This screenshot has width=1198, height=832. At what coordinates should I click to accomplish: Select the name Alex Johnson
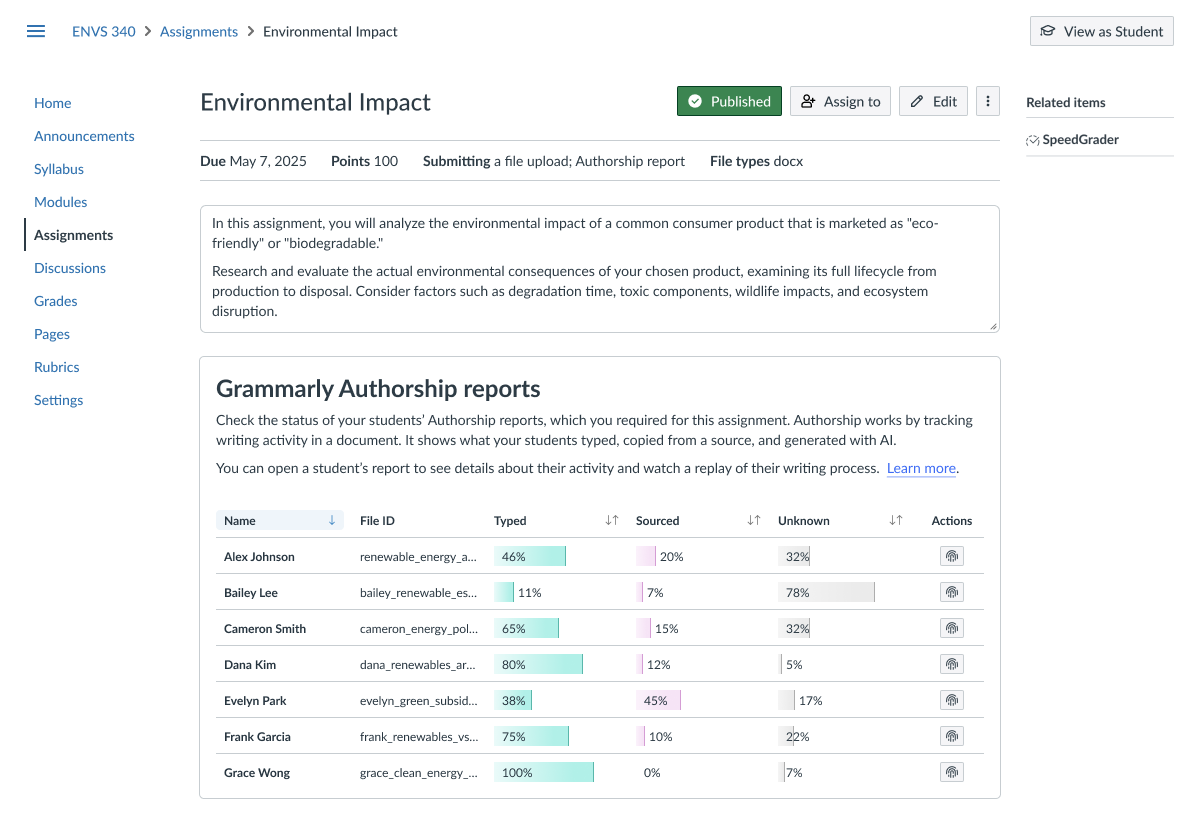click(259, 557)
